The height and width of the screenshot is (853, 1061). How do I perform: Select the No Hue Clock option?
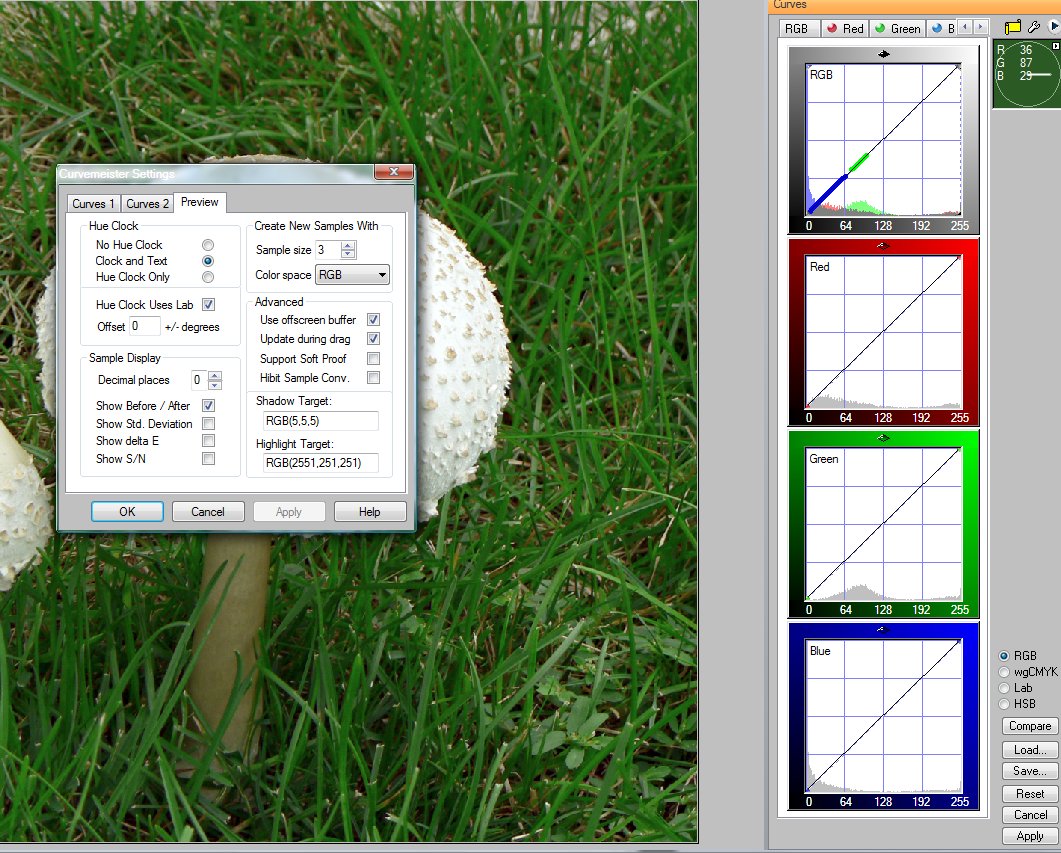[x=208, y=245]
